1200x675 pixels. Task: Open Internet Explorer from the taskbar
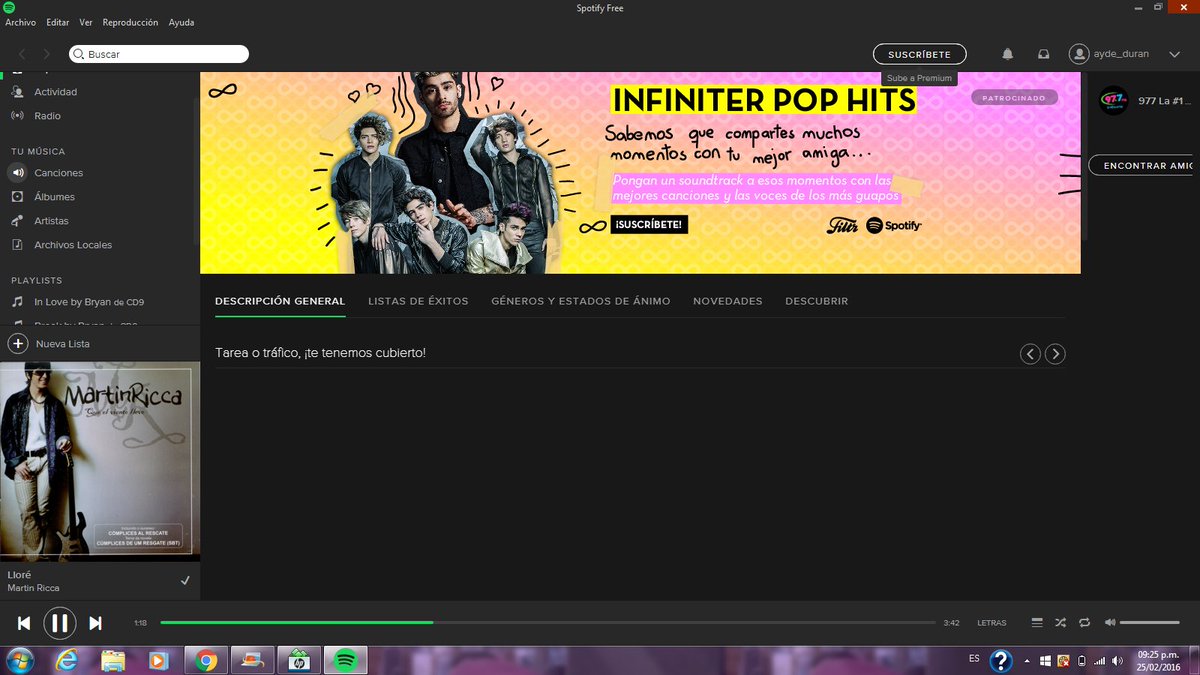coord(68,660)
